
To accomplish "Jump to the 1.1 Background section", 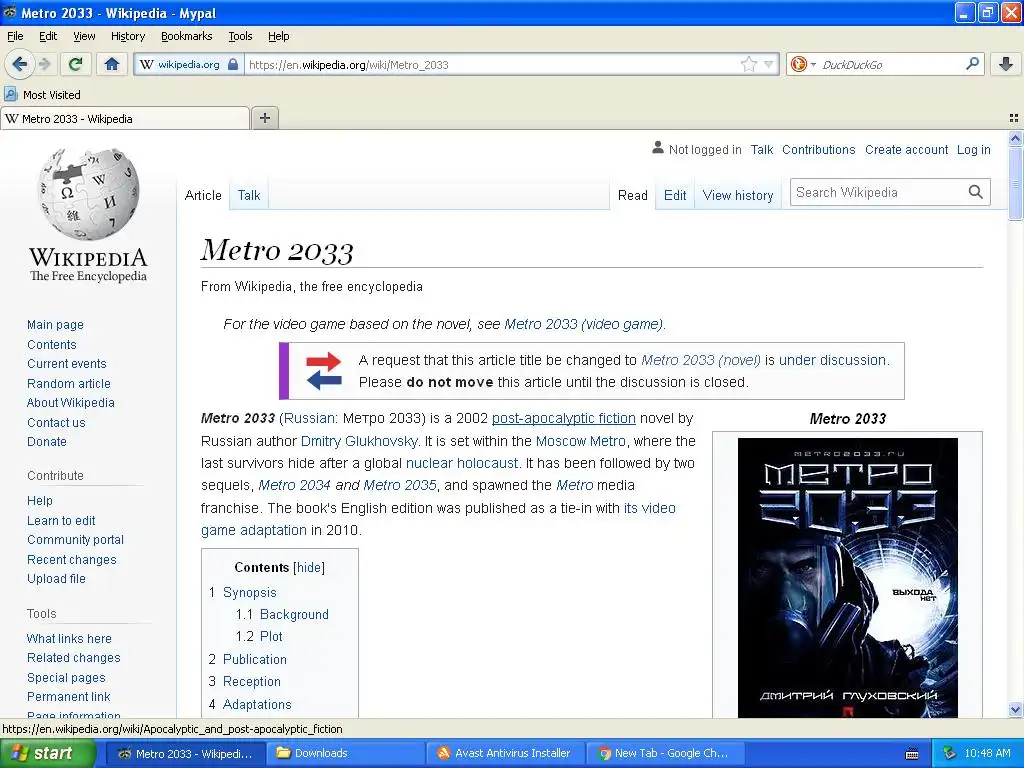I will click(x=294, y=615).
